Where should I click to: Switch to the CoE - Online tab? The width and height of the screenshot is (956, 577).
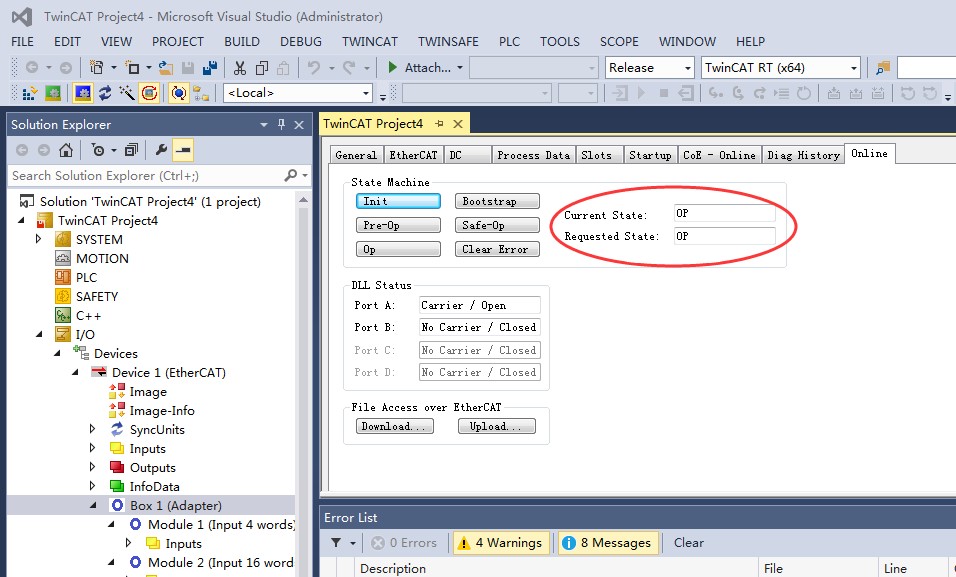click(x=719, y=155)
